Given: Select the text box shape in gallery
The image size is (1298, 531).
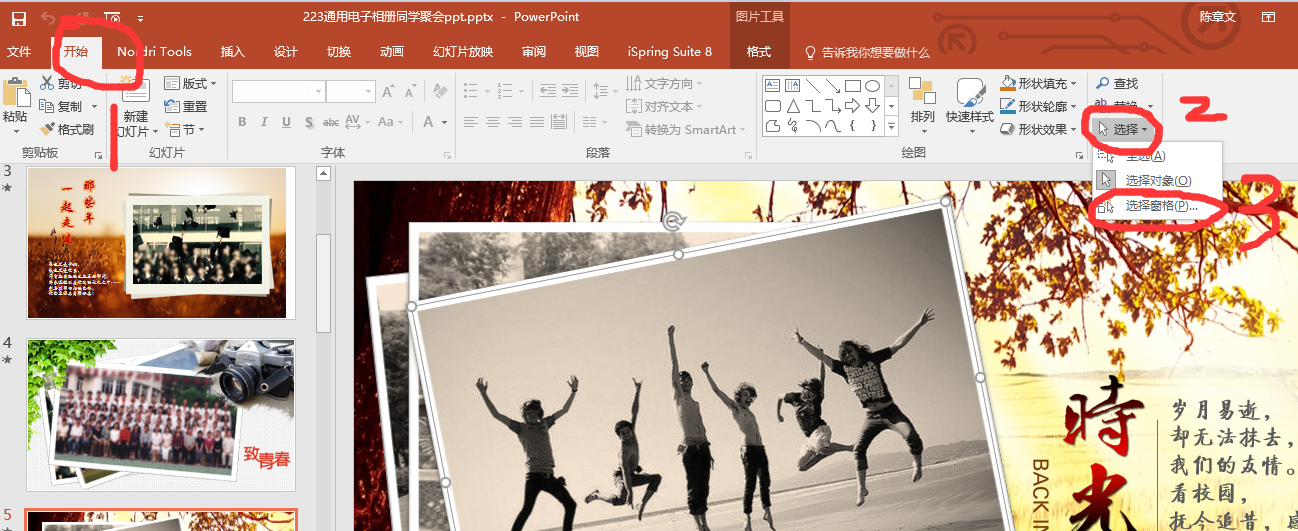Looking at the screenshot, I should point(773,86).
